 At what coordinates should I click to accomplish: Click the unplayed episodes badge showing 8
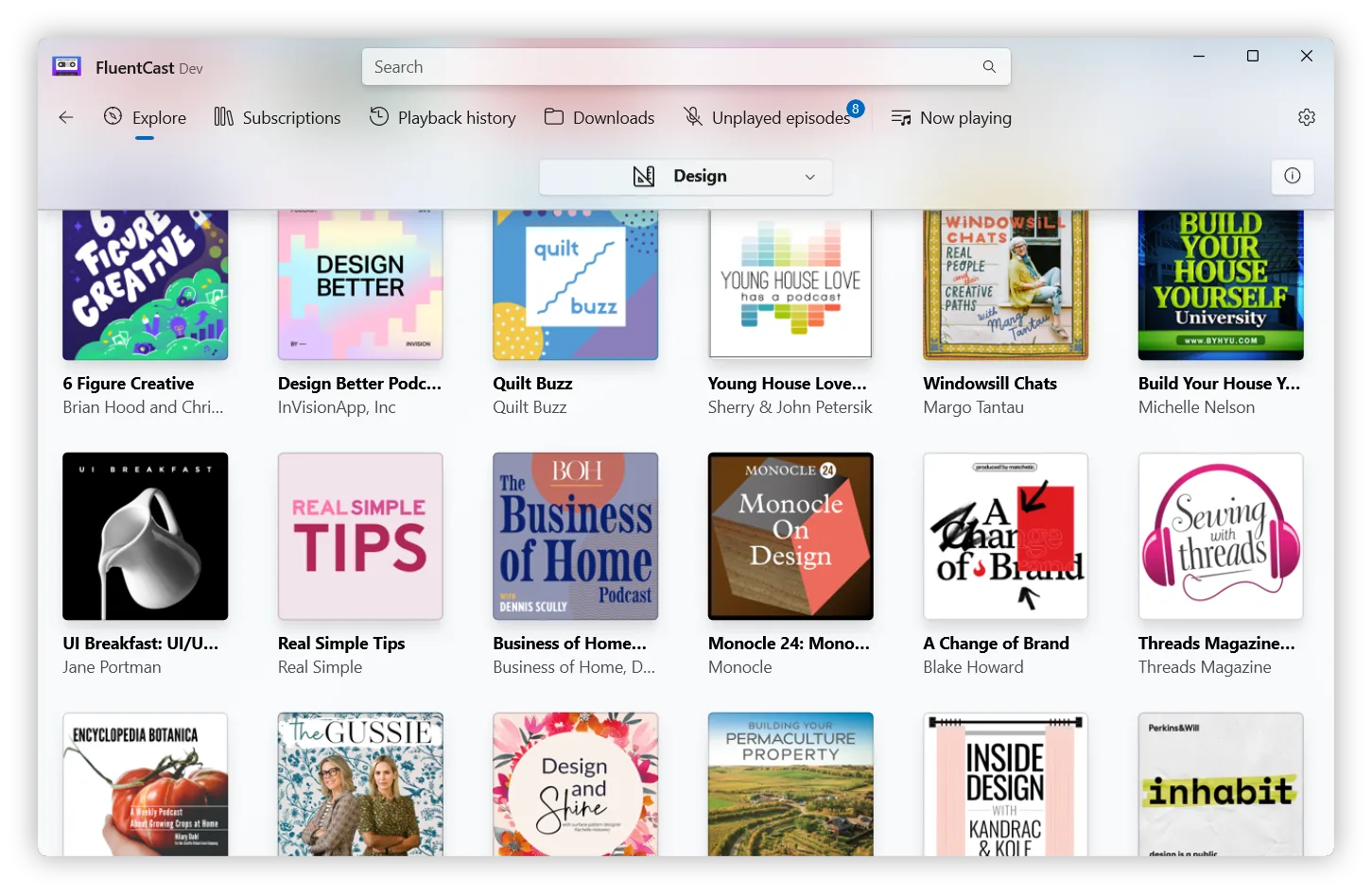(x=856, y=109)
